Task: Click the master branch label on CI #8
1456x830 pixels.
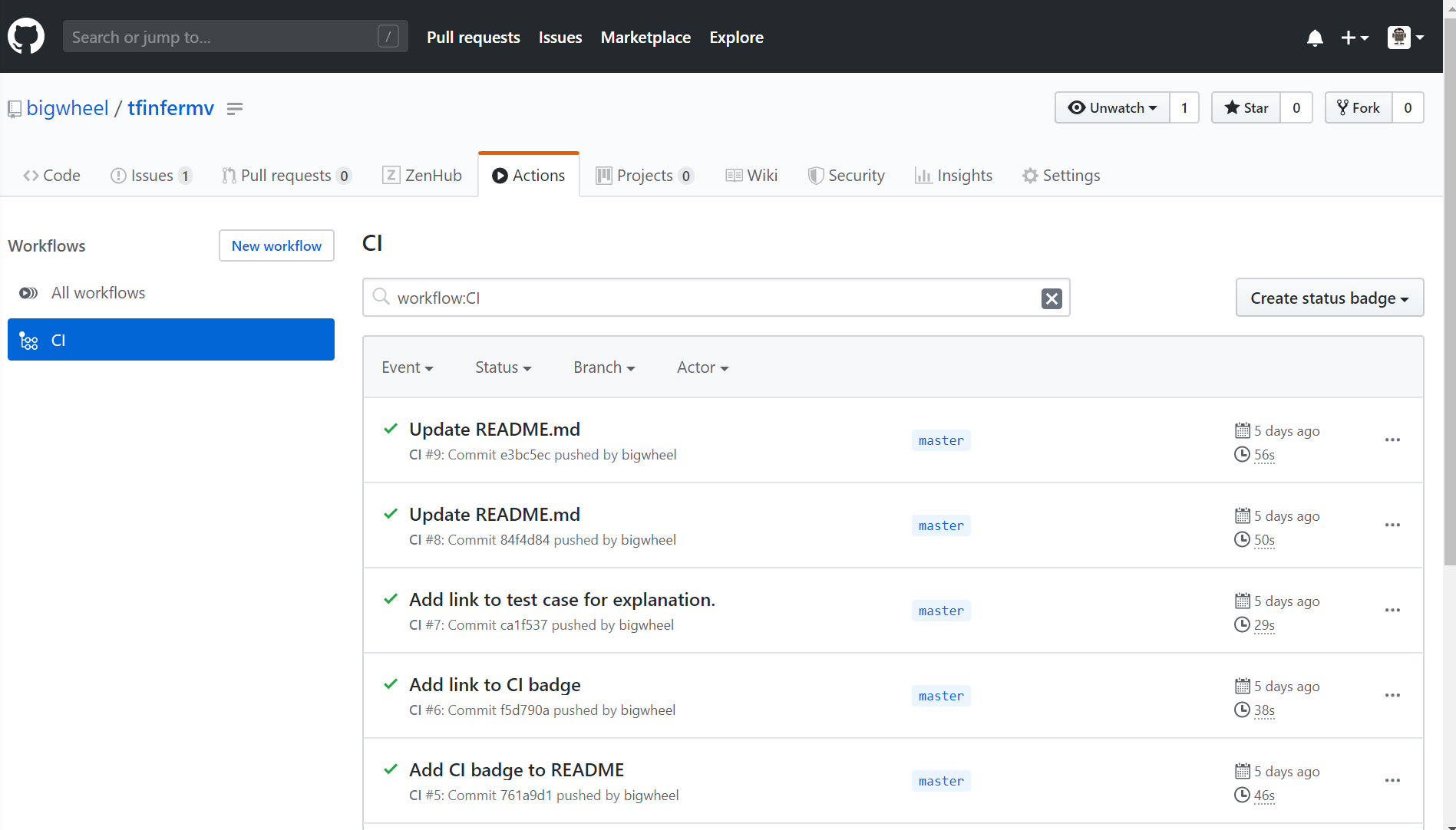Action: coord(941,525)
